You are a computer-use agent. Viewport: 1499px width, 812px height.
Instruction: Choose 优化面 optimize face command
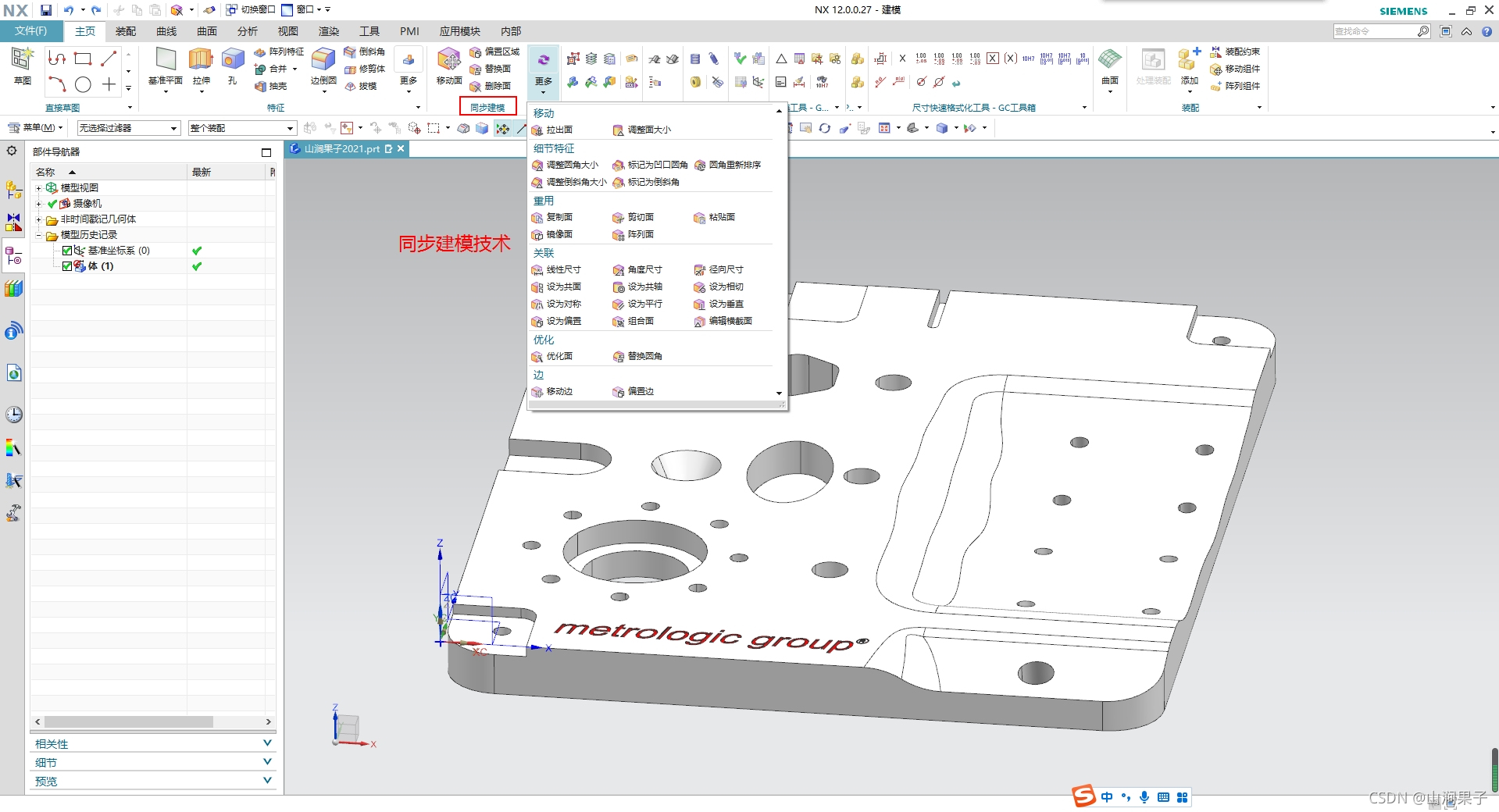[x=552, y=356]
